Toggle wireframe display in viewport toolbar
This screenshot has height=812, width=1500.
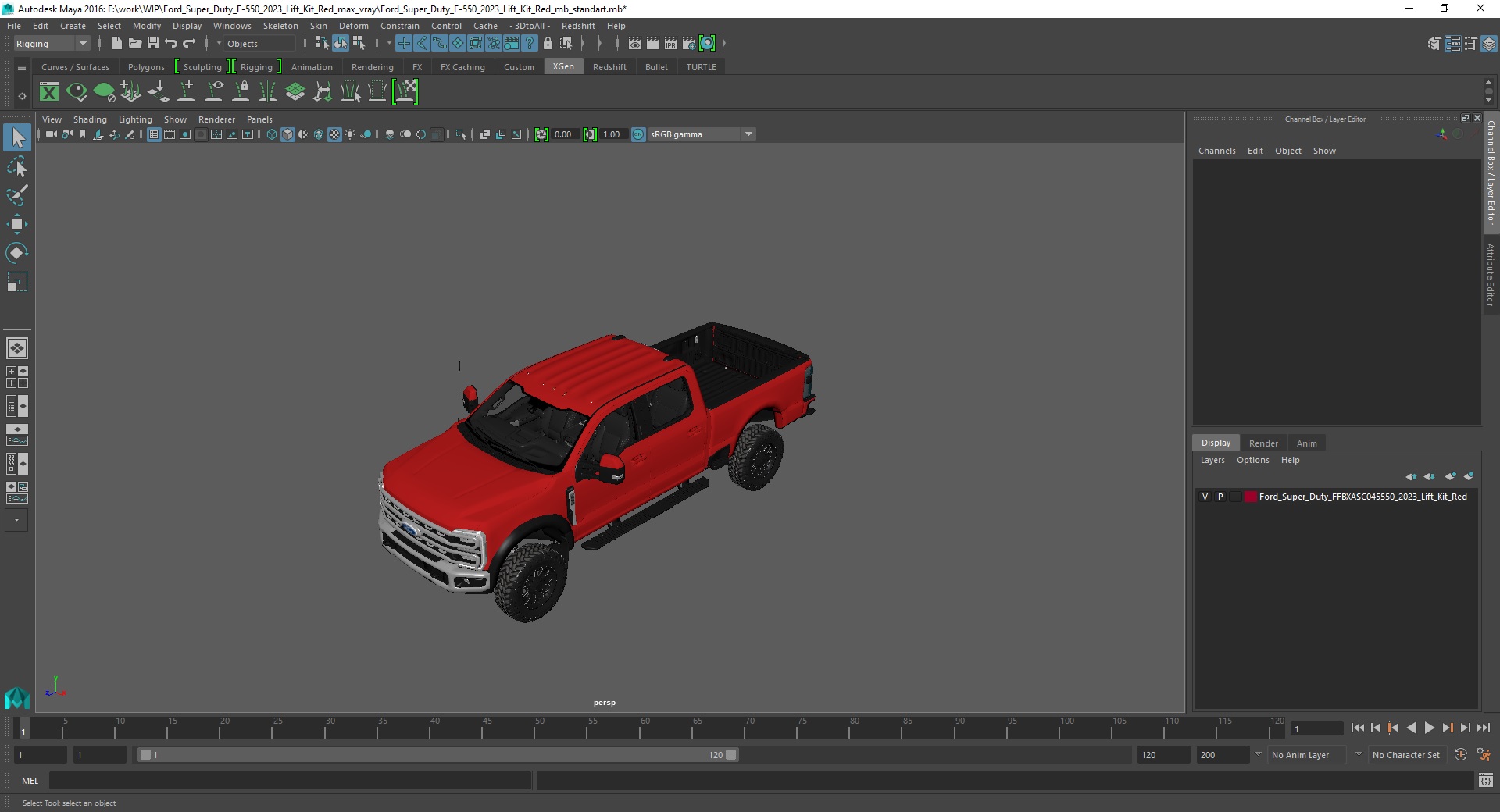272,134
